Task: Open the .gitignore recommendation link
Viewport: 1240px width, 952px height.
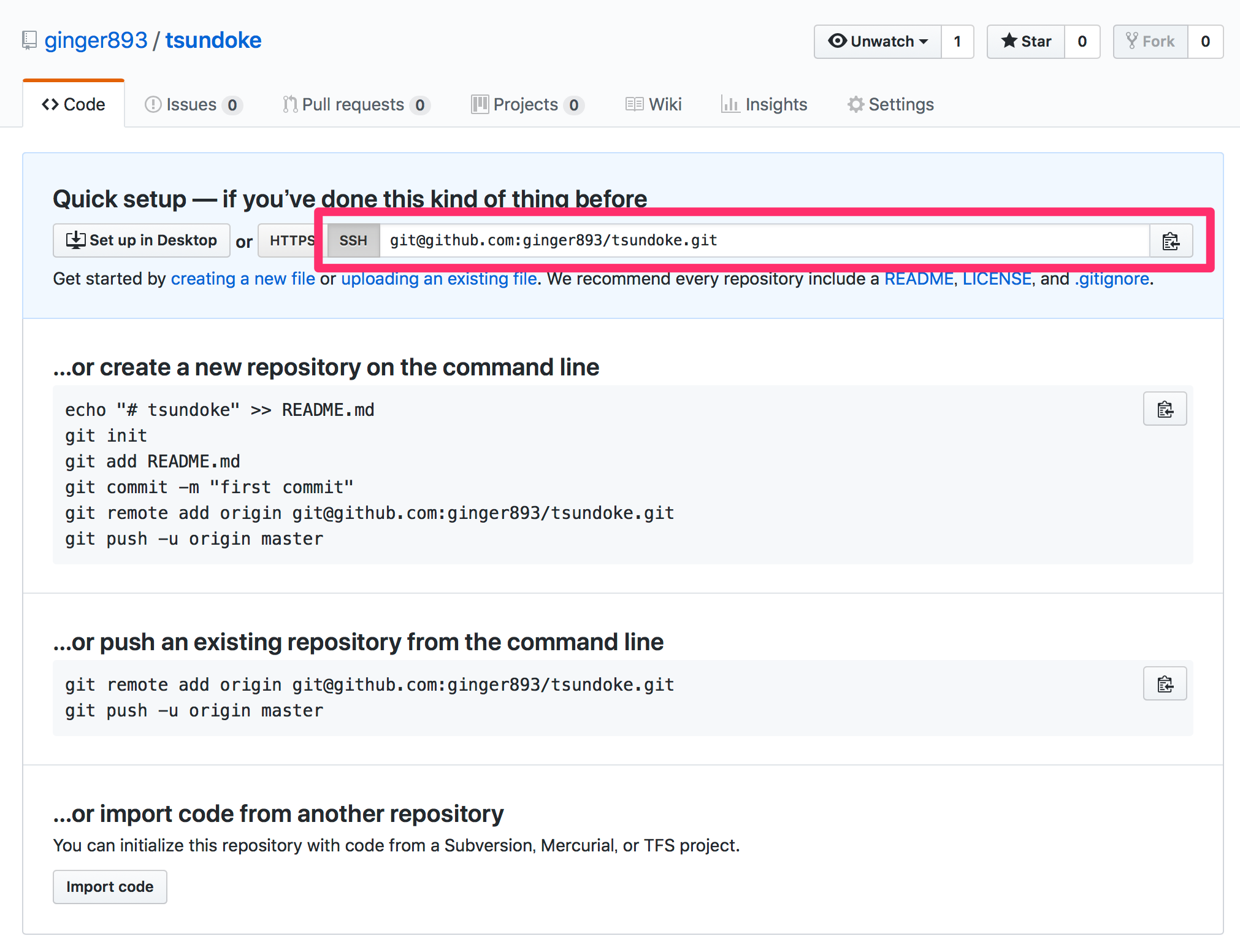Action: point(1112,279)
